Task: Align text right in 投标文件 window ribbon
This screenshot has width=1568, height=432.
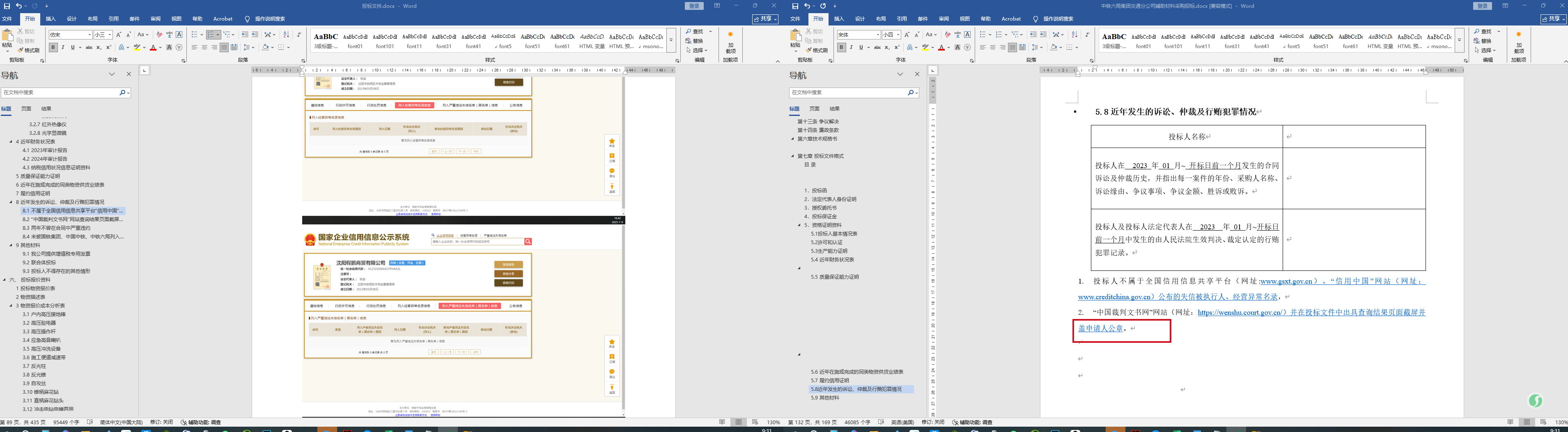Action: [214, 48]
